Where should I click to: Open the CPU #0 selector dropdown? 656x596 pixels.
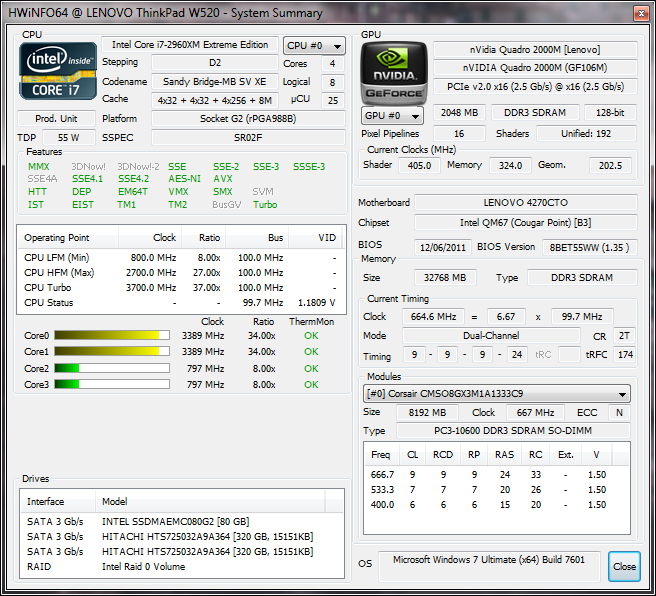(314, 46)
